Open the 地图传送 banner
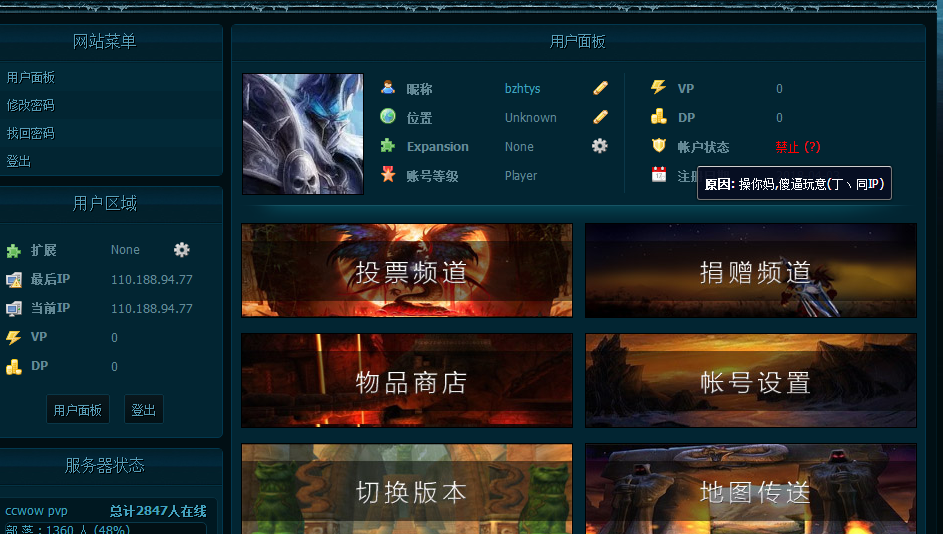The height and width of the screenshot is (534, 943). pyautogui.click(x=751, y=489)
